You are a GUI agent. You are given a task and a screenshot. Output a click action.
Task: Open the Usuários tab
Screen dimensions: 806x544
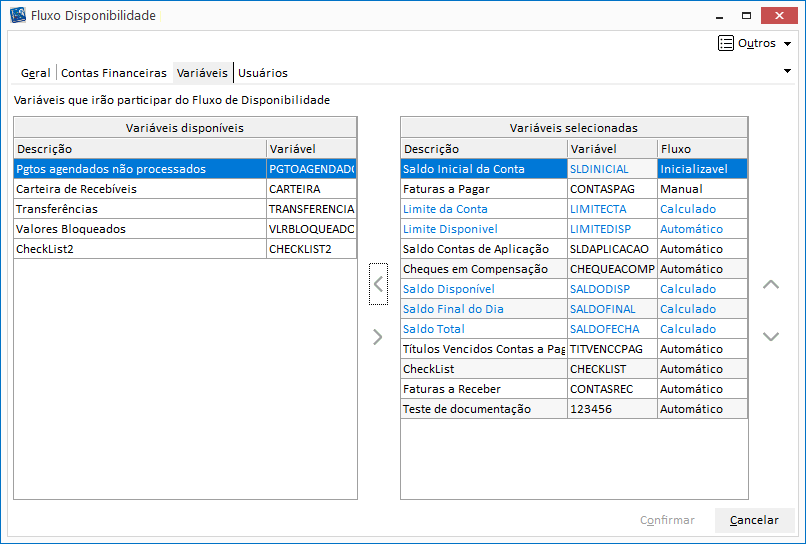(263, 73)
